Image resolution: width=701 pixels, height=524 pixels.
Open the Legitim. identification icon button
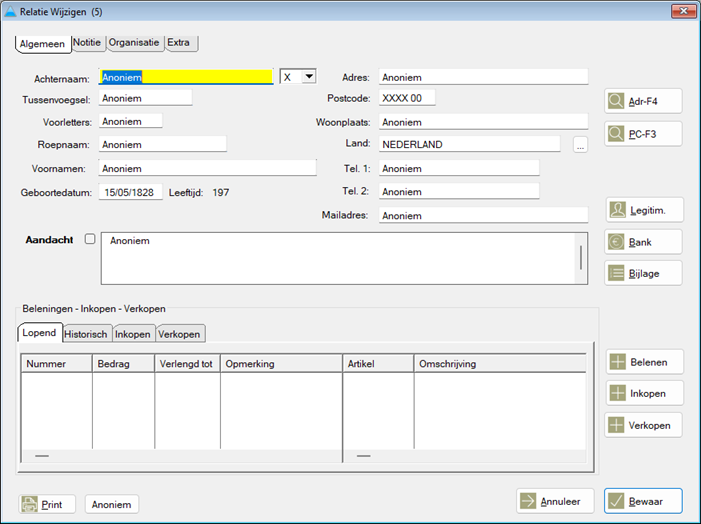(x=616, y=210)
